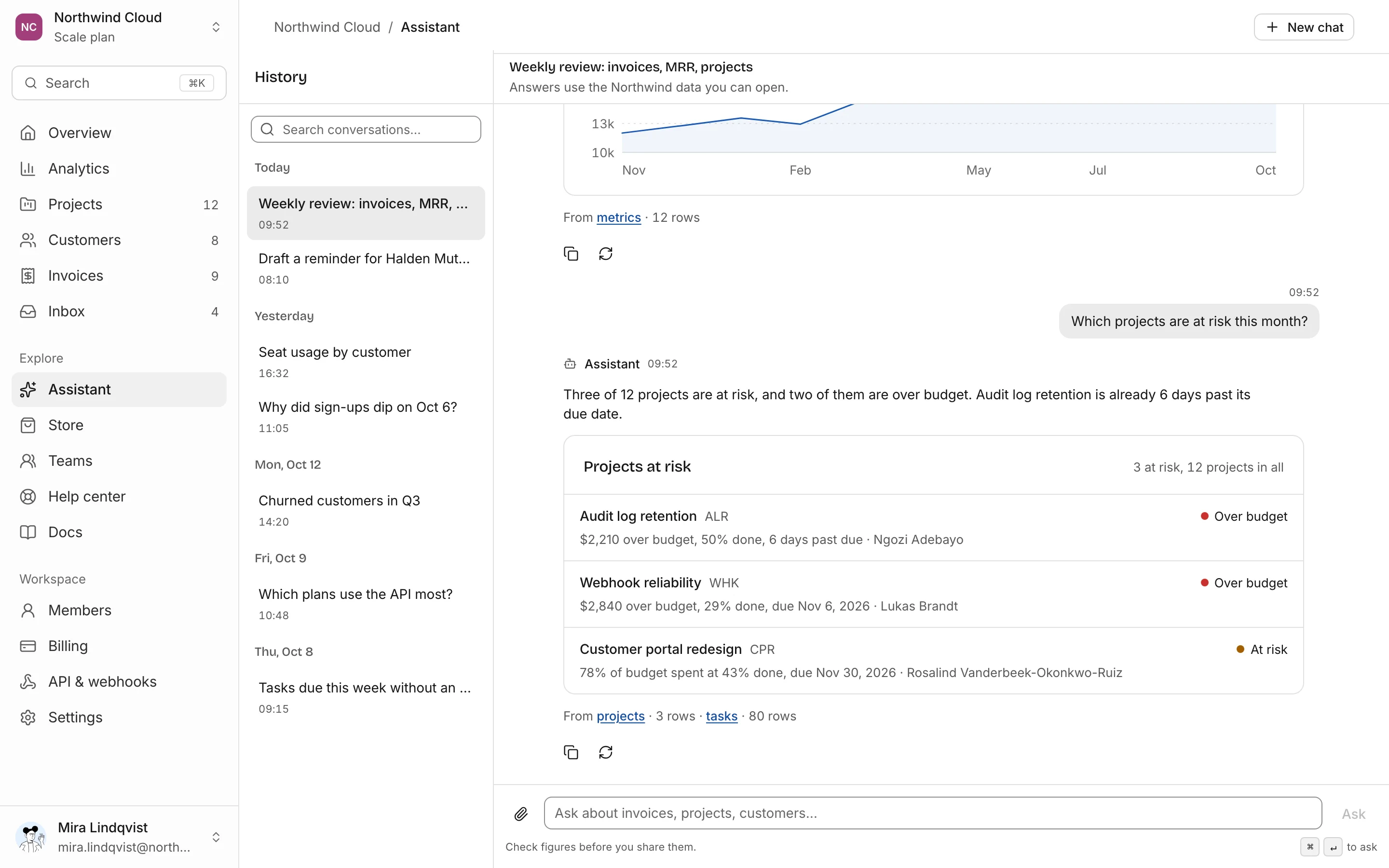Click the Analytics bar chart icon
The image size is (1389, 868).
tap(28, 168)
